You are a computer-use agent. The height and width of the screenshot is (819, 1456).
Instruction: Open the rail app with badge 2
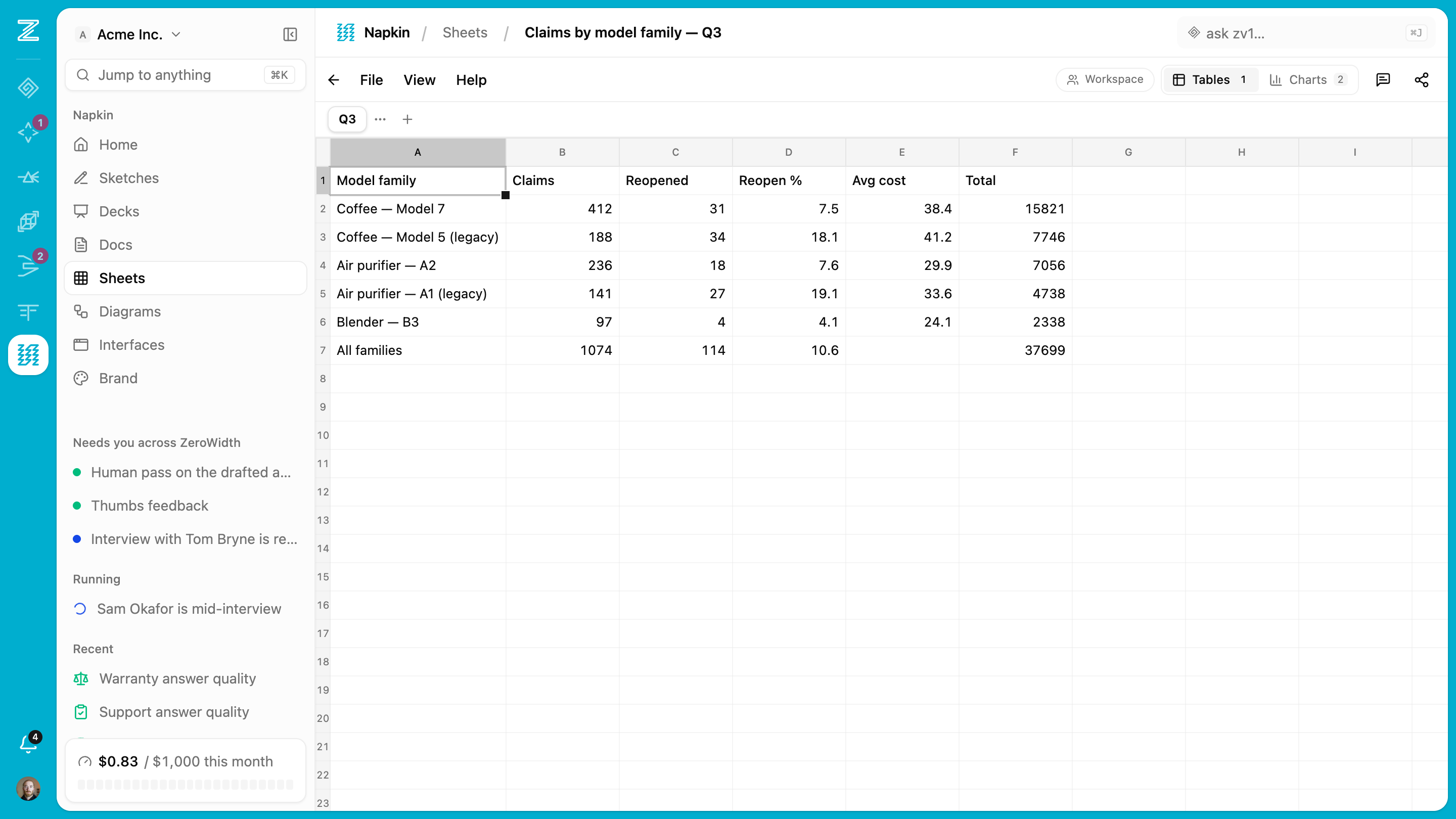pos(28,265)
